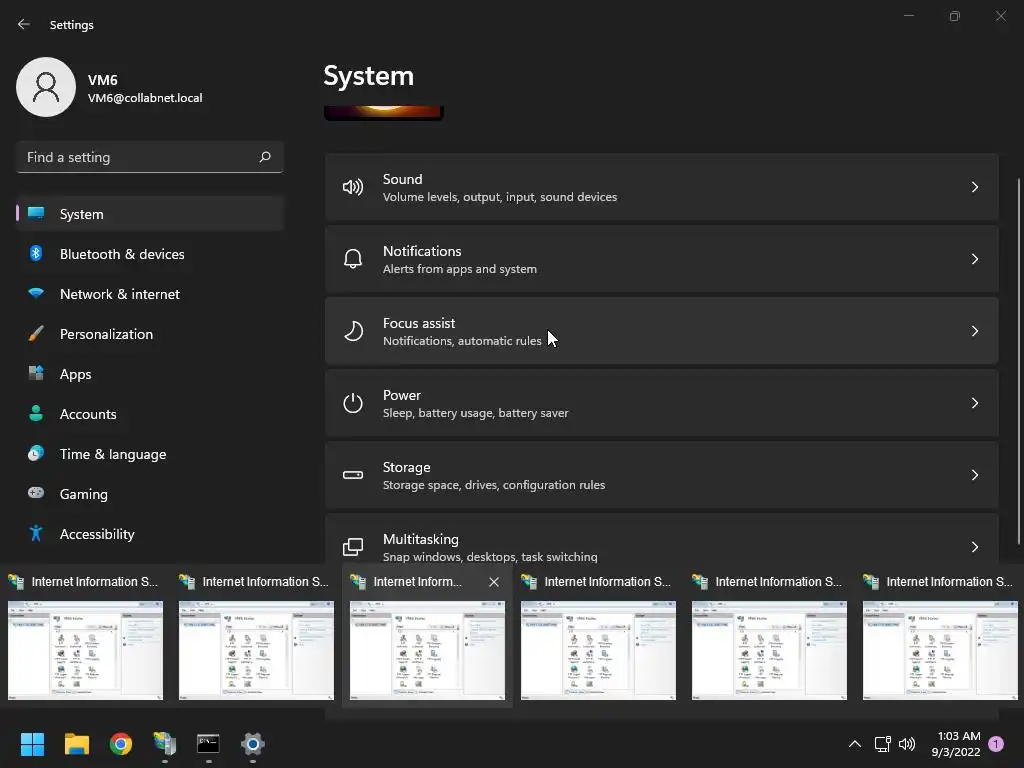
Task: Click the Power icon in System list
Action: coord(353,403)
